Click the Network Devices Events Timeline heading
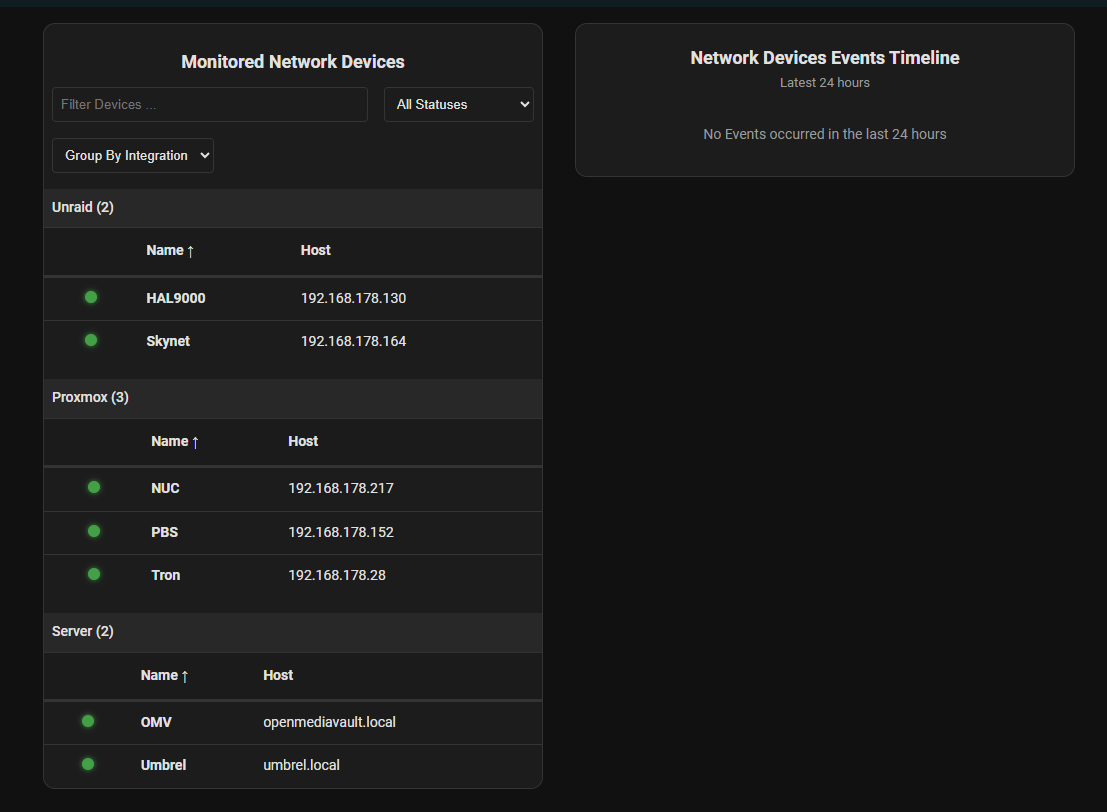Screen dimensions: 1107x812 tap(824, 58)
